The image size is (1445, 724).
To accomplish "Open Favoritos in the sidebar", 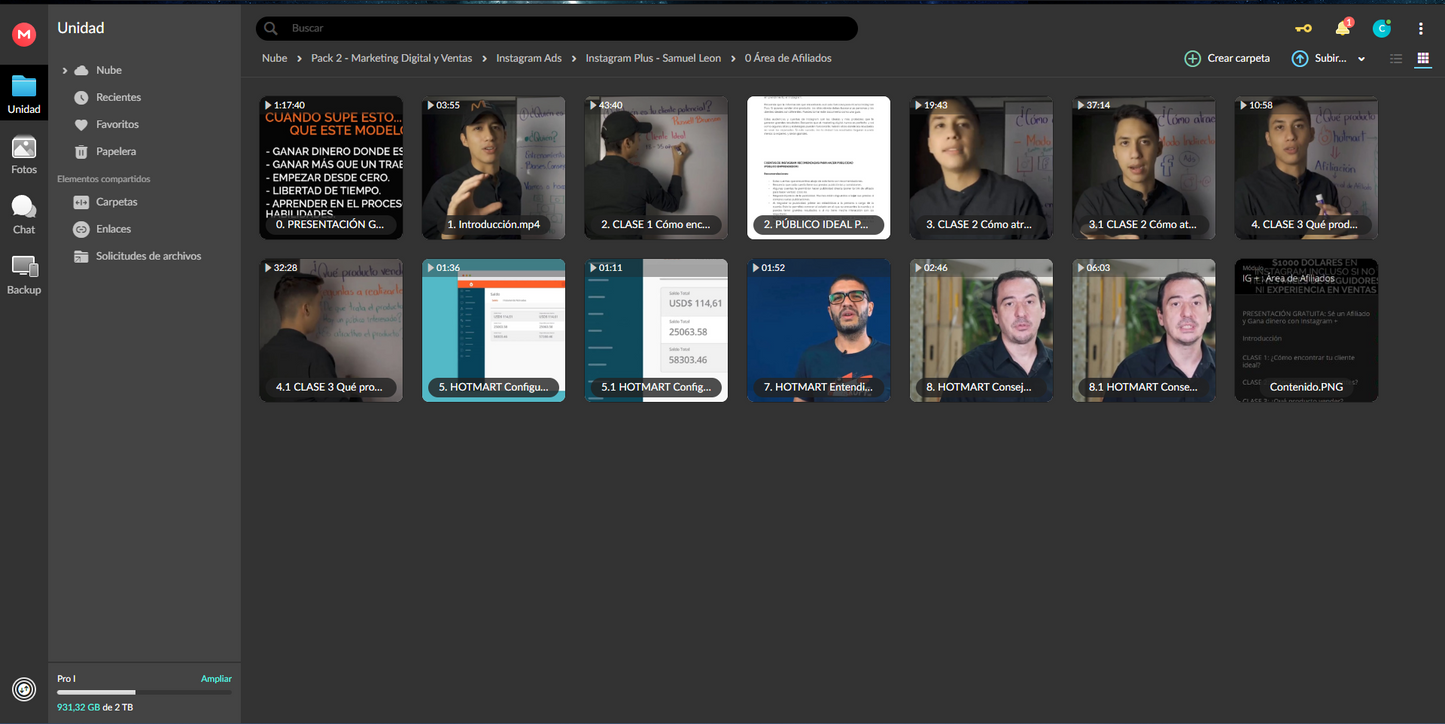I will tap(117, 124).
